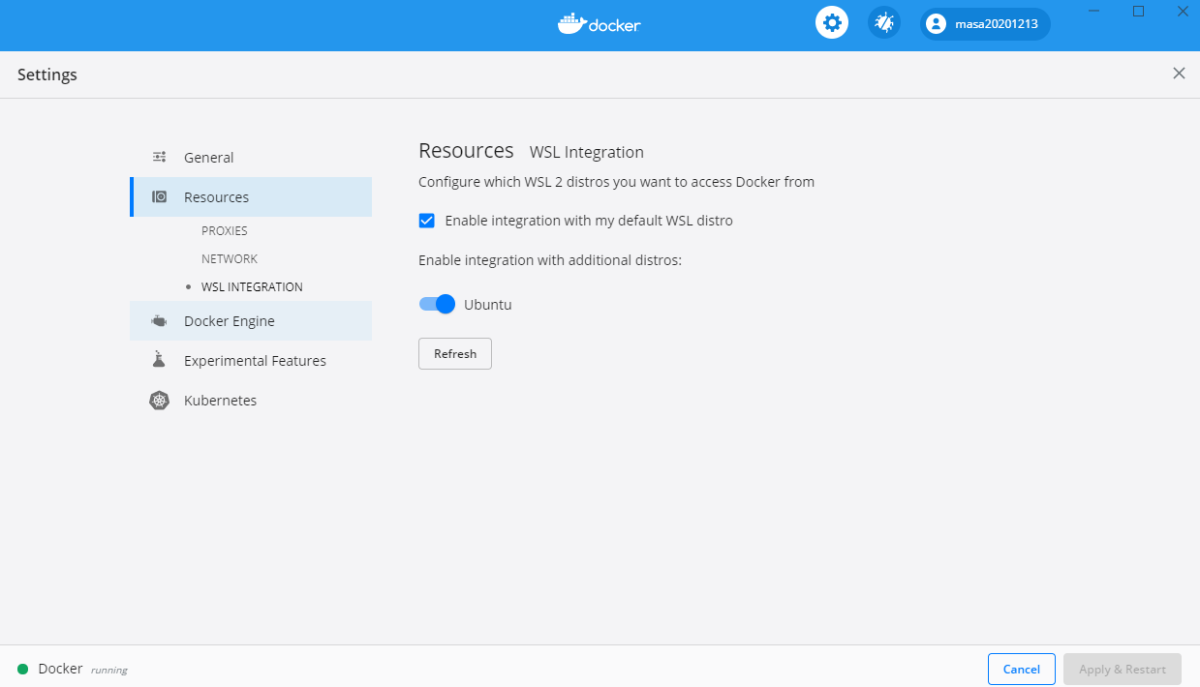1200x687 pixels.
Task: Open the settings gear icon in header
Action: coord(831,22)
